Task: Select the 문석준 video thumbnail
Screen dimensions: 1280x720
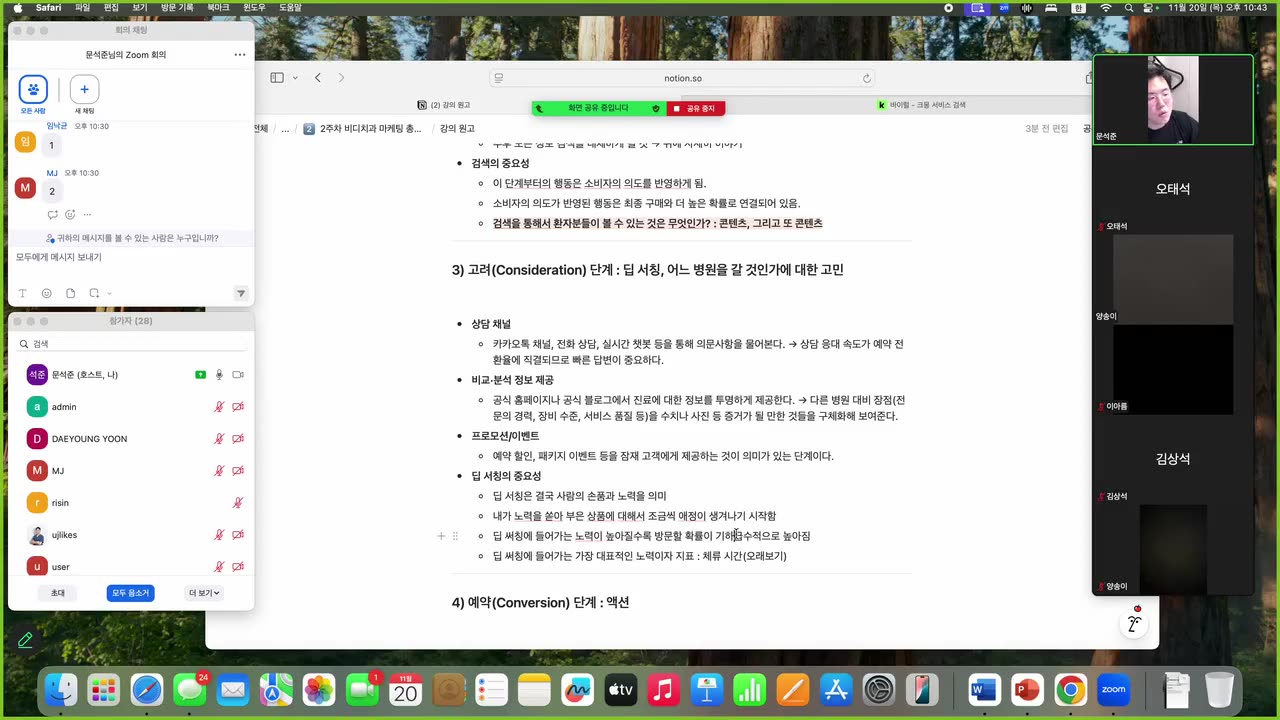Action: (1173, 99)
